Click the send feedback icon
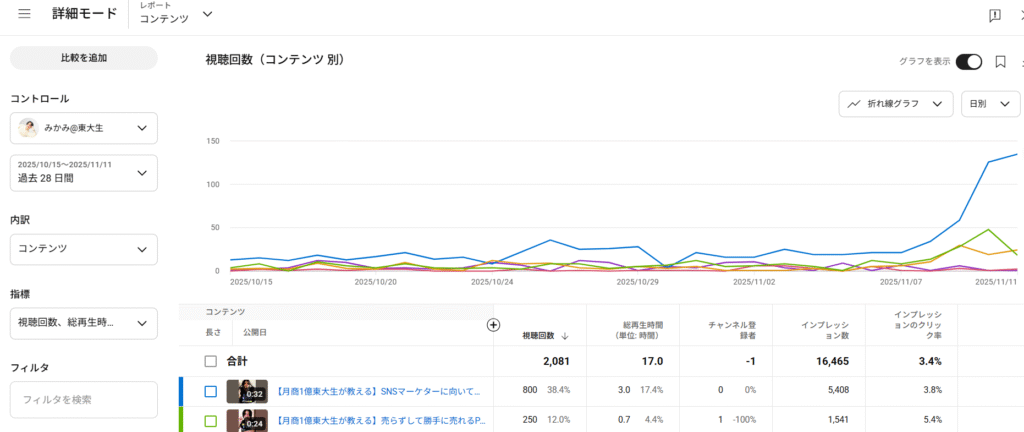 (994, 15)
